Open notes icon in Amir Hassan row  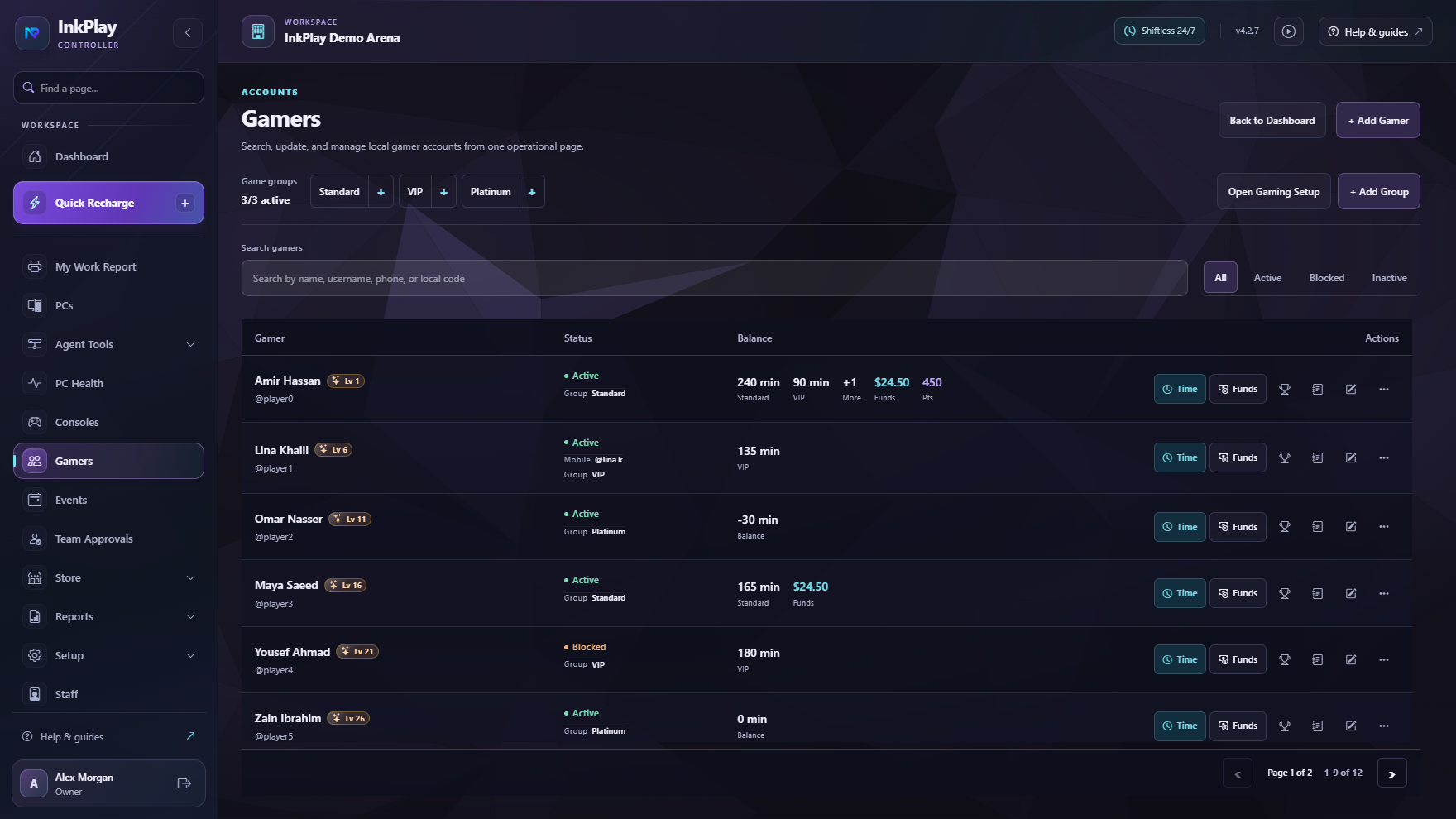pyautogui.click(x=1318, y=389)
